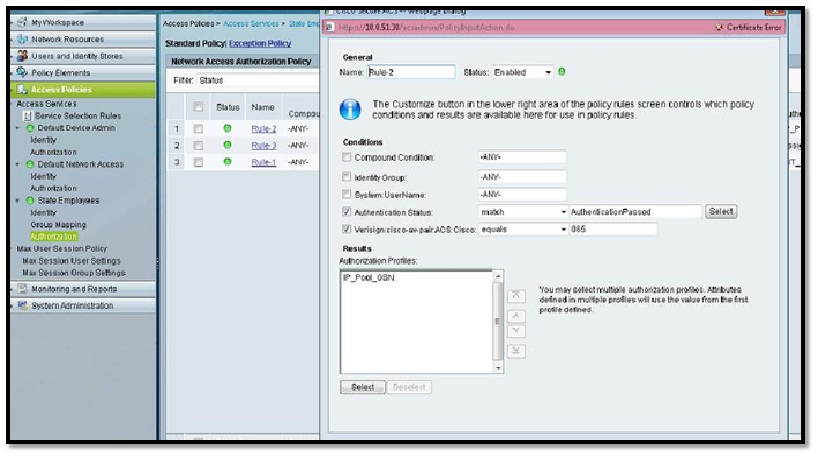Click the Service Selection Rules icon
Image resolution: width=819 pixels, height=460 pixels.
(28, 116)
